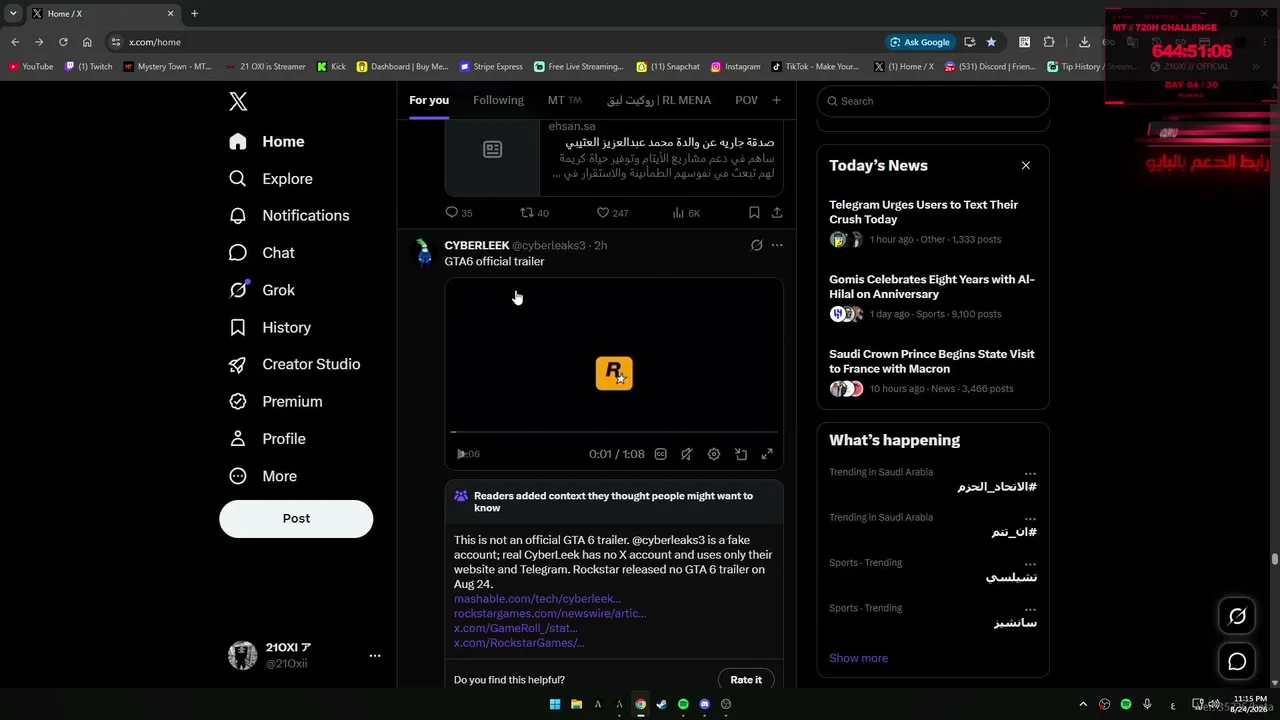Image resolution: width=1280 pixels, height=720 pixels.
Task: View analytics of the 6K views post
Action: coord(686,213)
